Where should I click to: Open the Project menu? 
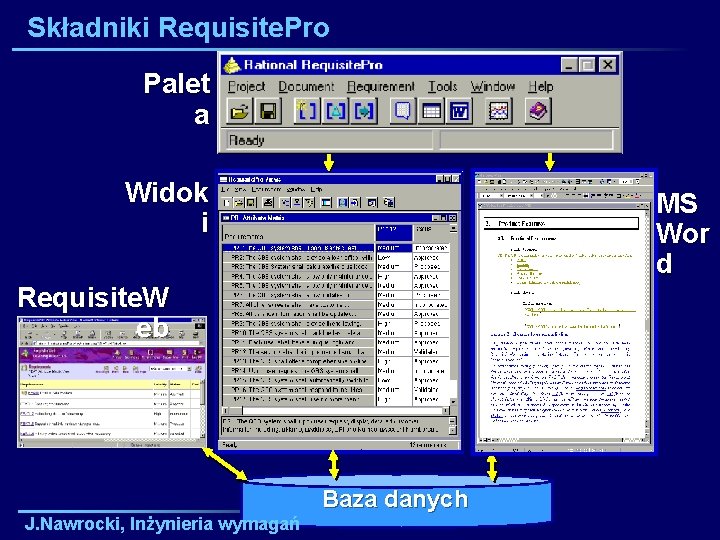click(x=247, y=86)
